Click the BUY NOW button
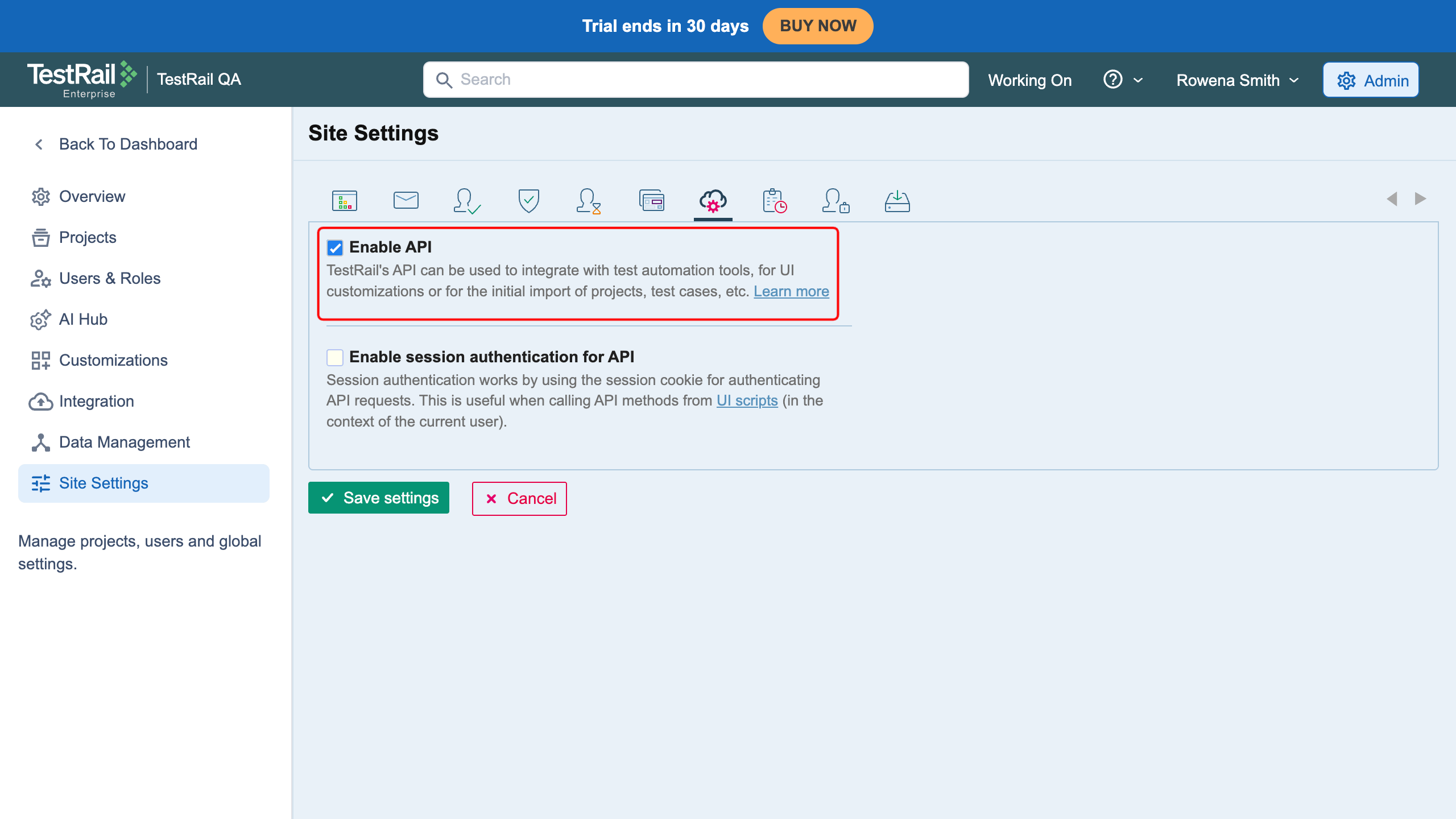1456x819 pixels. click(x=818, y=26)
